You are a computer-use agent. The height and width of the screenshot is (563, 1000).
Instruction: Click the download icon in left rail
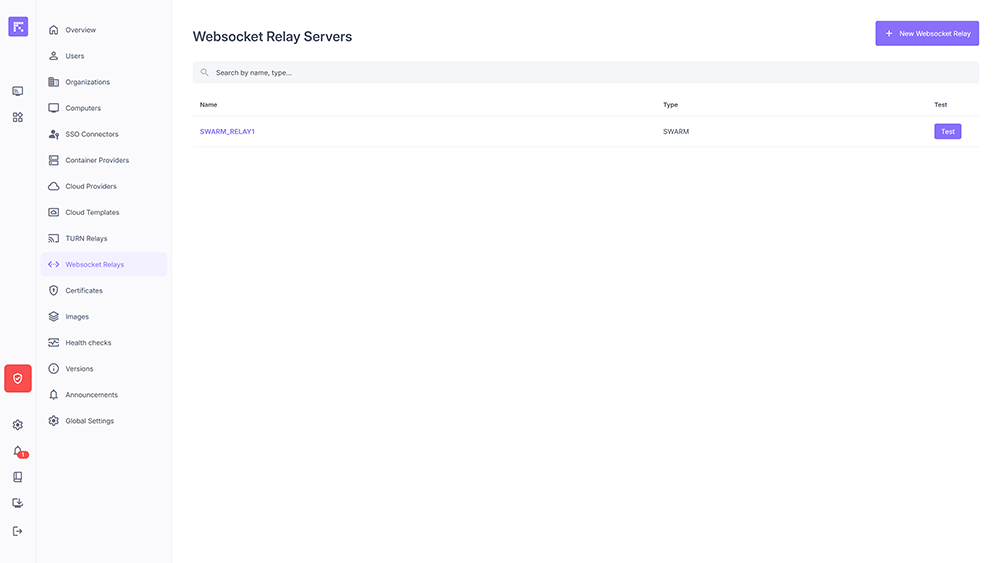tap(18, 503)
